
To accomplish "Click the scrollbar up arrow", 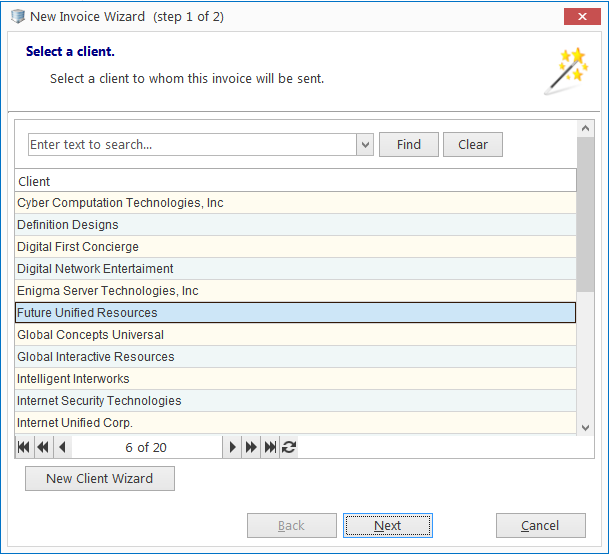I will tap(586, 128).
